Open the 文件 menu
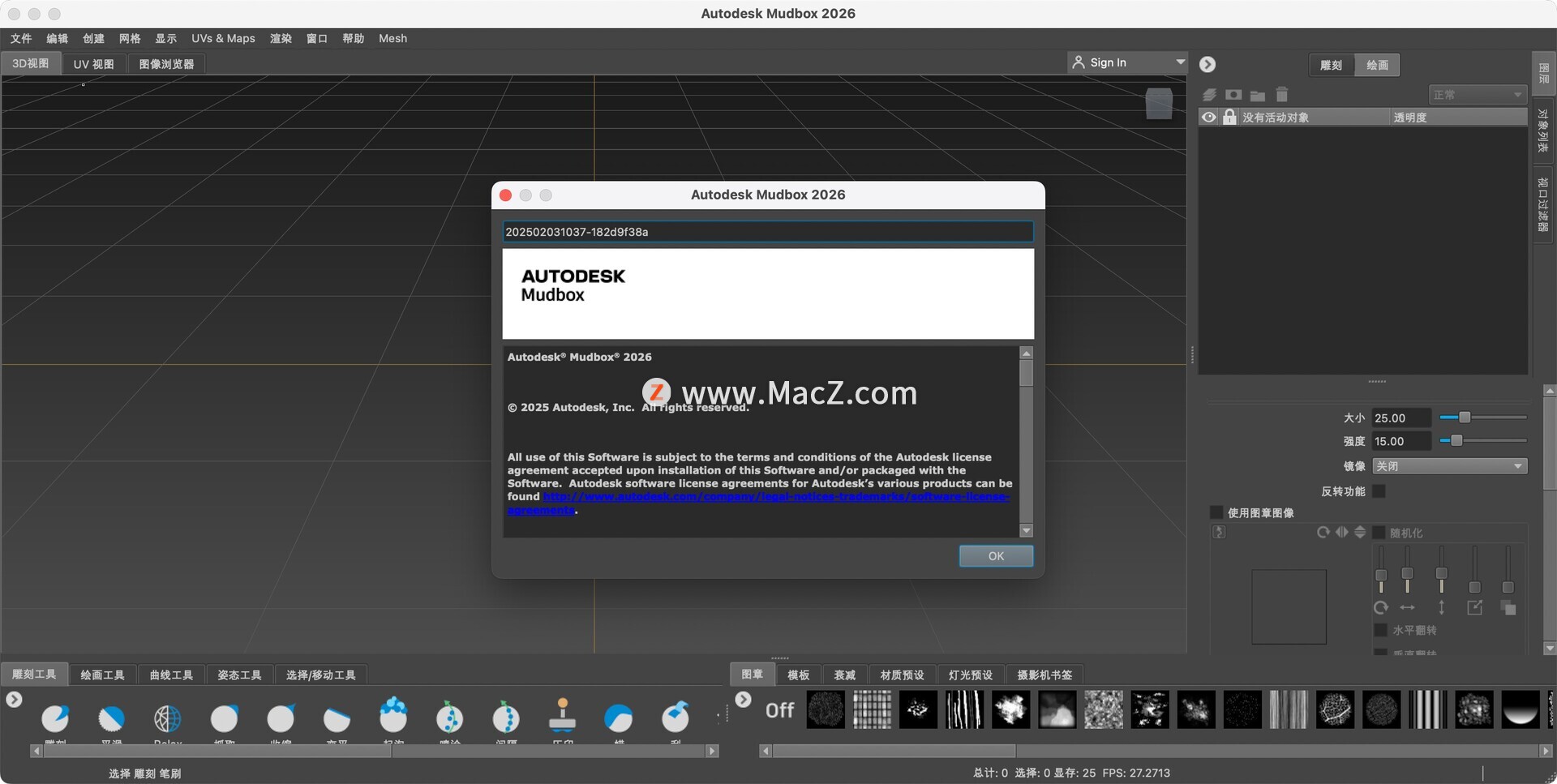 [21, 38]
